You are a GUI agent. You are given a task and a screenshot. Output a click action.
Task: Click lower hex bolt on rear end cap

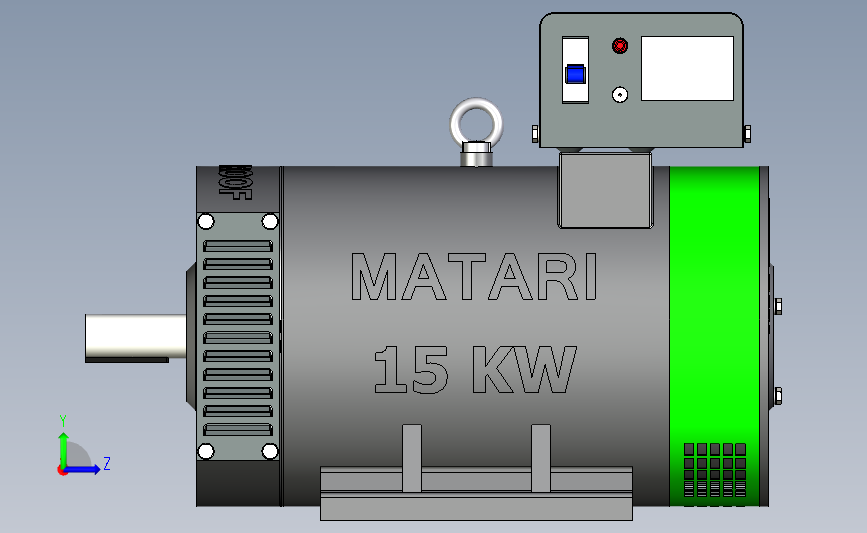point(778,396)
